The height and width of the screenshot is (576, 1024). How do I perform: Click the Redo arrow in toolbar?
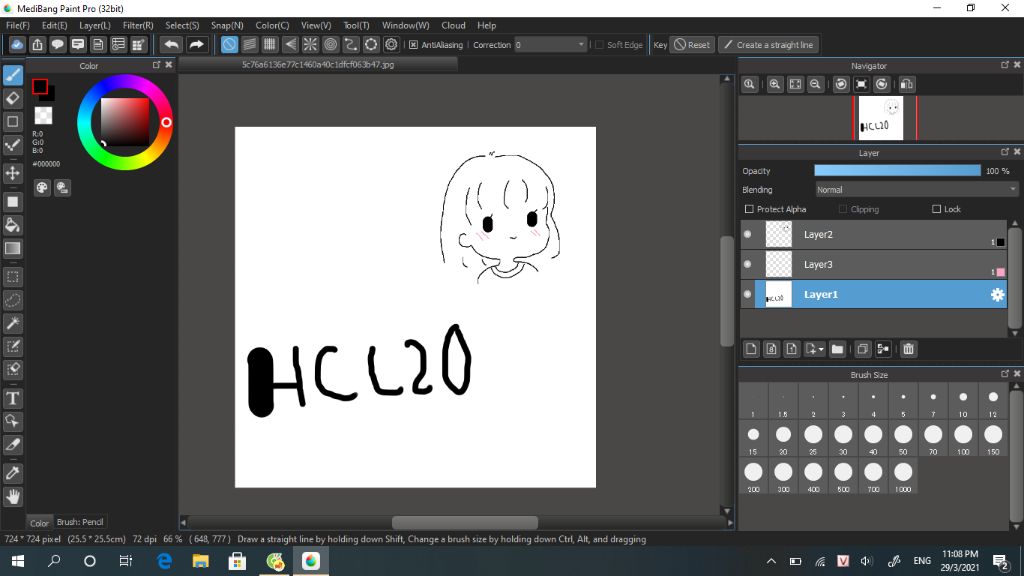tap(196, 44)
